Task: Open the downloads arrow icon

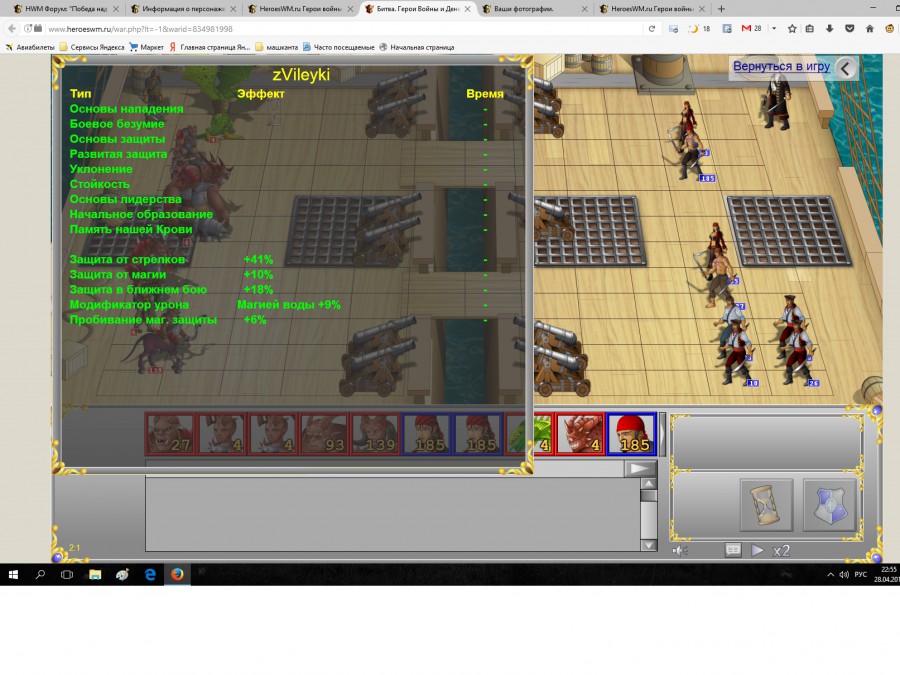Action: [x=829, y=29]
